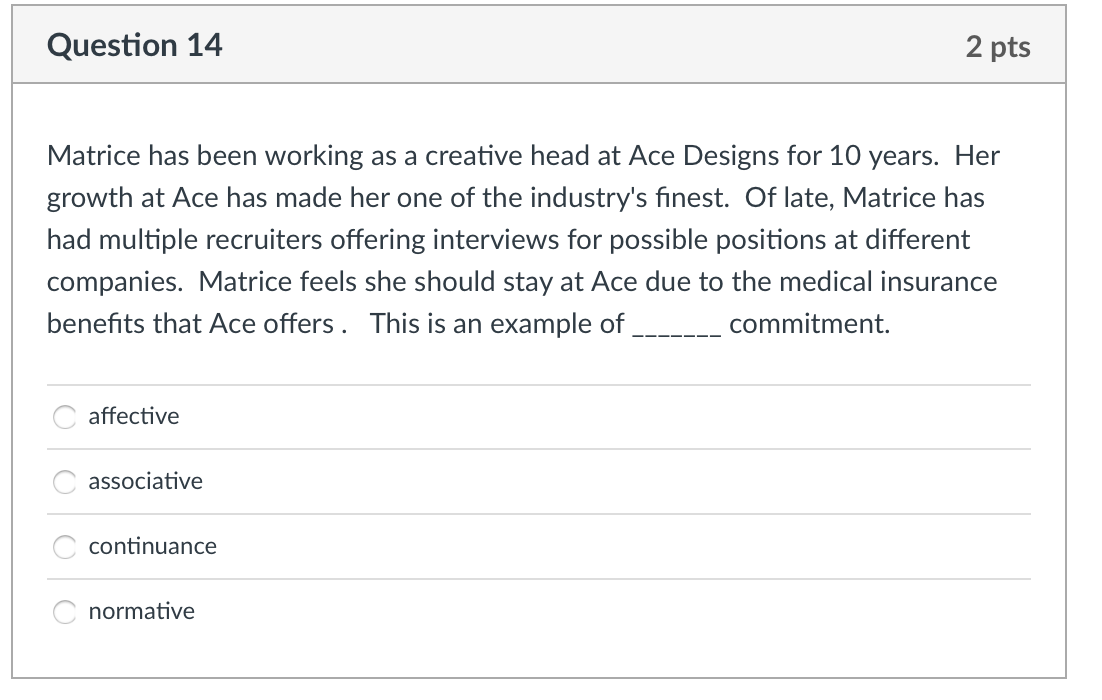Viewport: 1102px width, 700px height.
Task: Click the blank line before 'commitment'
Action: (x=677, y=326)
